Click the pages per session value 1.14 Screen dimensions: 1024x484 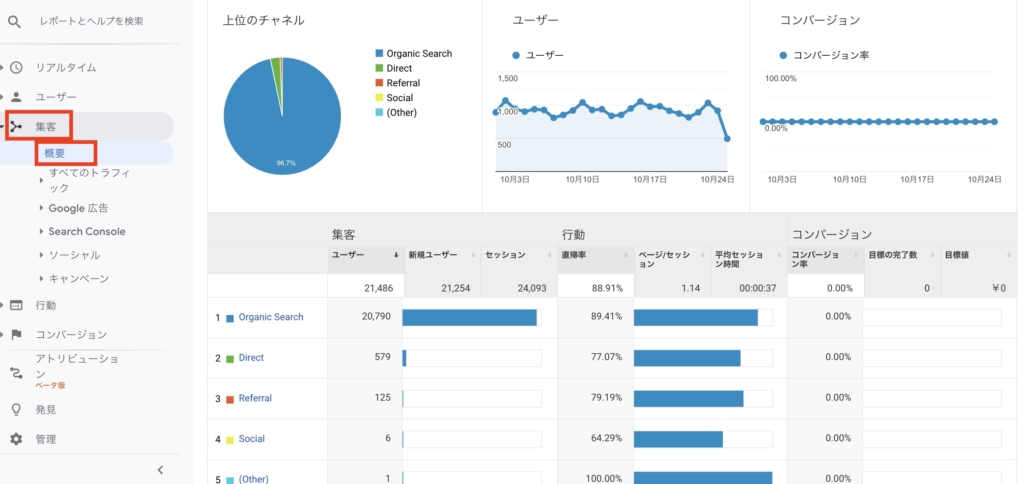tap(691, 287)
